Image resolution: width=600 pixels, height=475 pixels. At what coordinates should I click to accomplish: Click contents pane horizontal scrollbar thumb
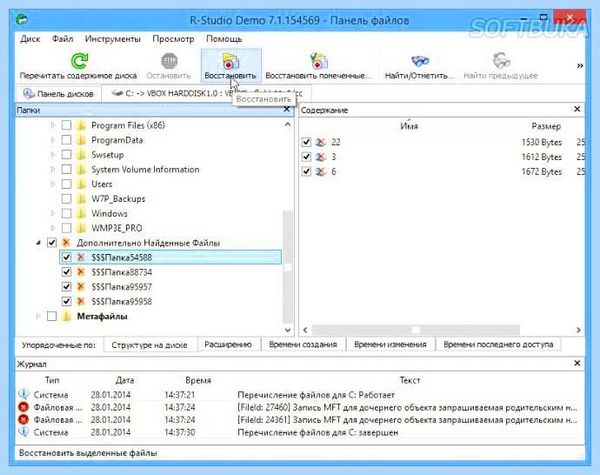(416, 330)
